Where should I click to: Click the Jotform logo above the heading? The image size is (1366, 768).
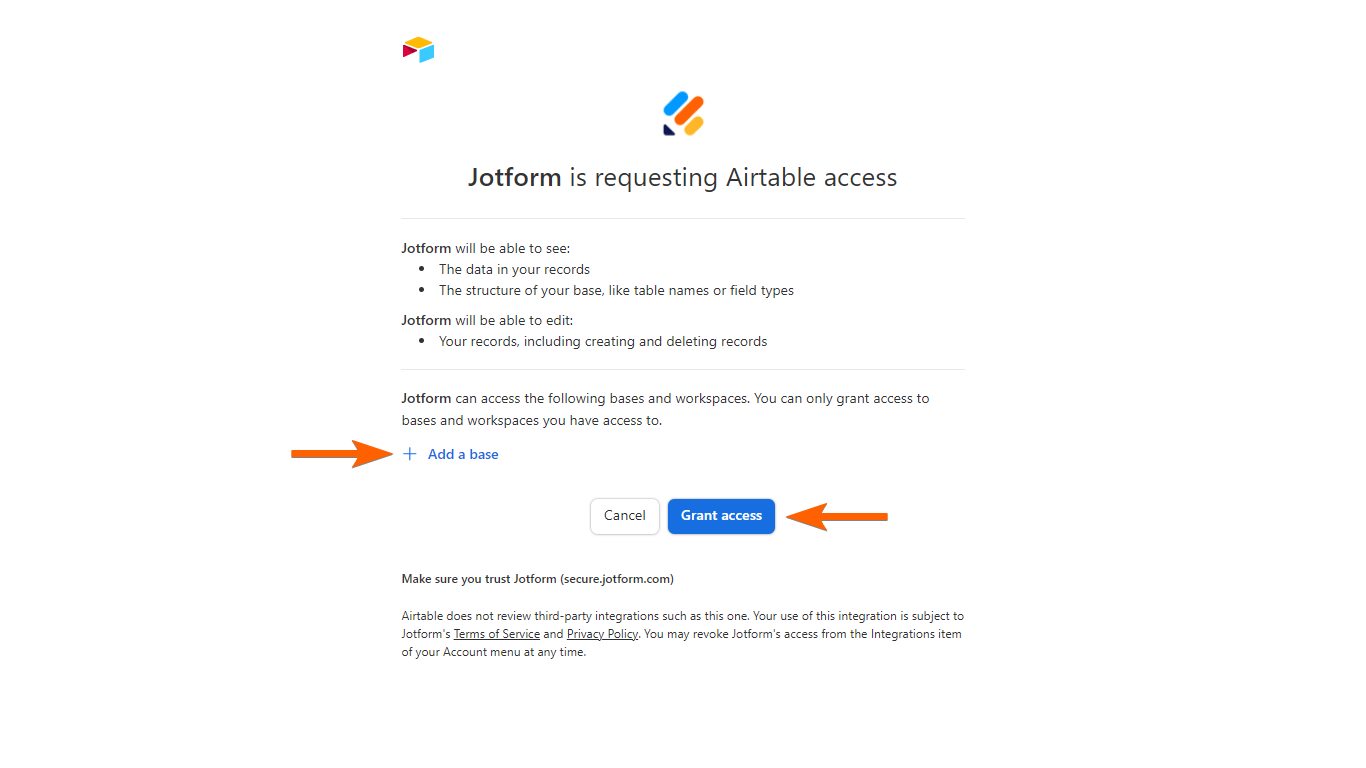coord(683,114)
